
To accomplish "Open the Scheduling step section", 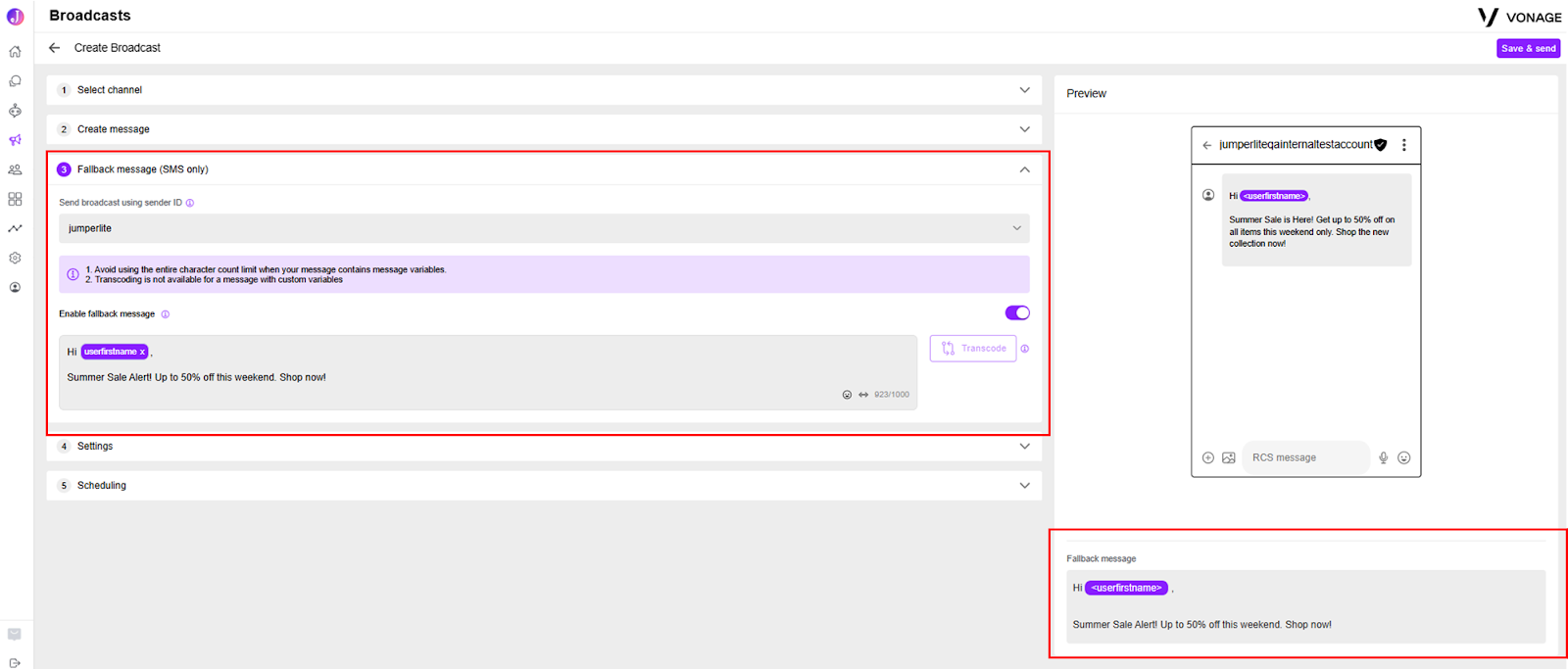I will 544,486.
